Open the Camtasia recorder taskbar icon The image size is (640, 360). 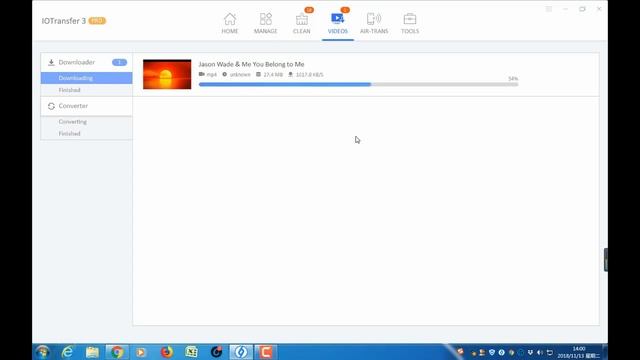[x=266, y=352]
